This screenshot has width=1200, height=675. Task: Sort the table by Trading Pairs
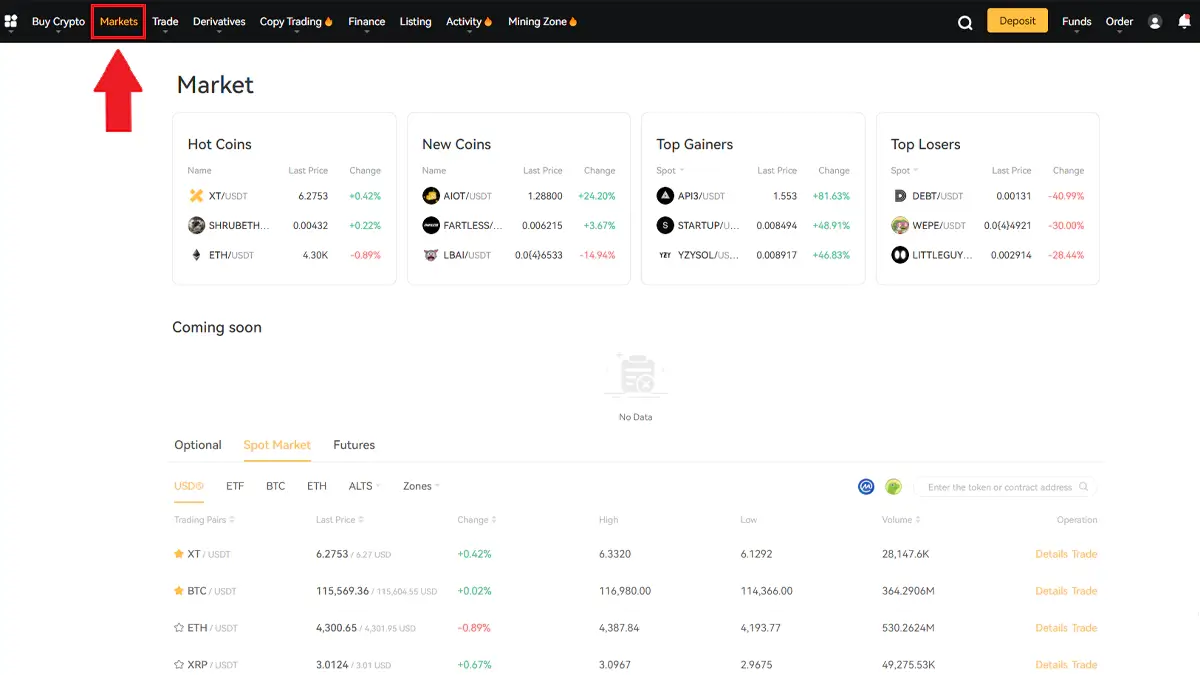[x=205, y=520]
